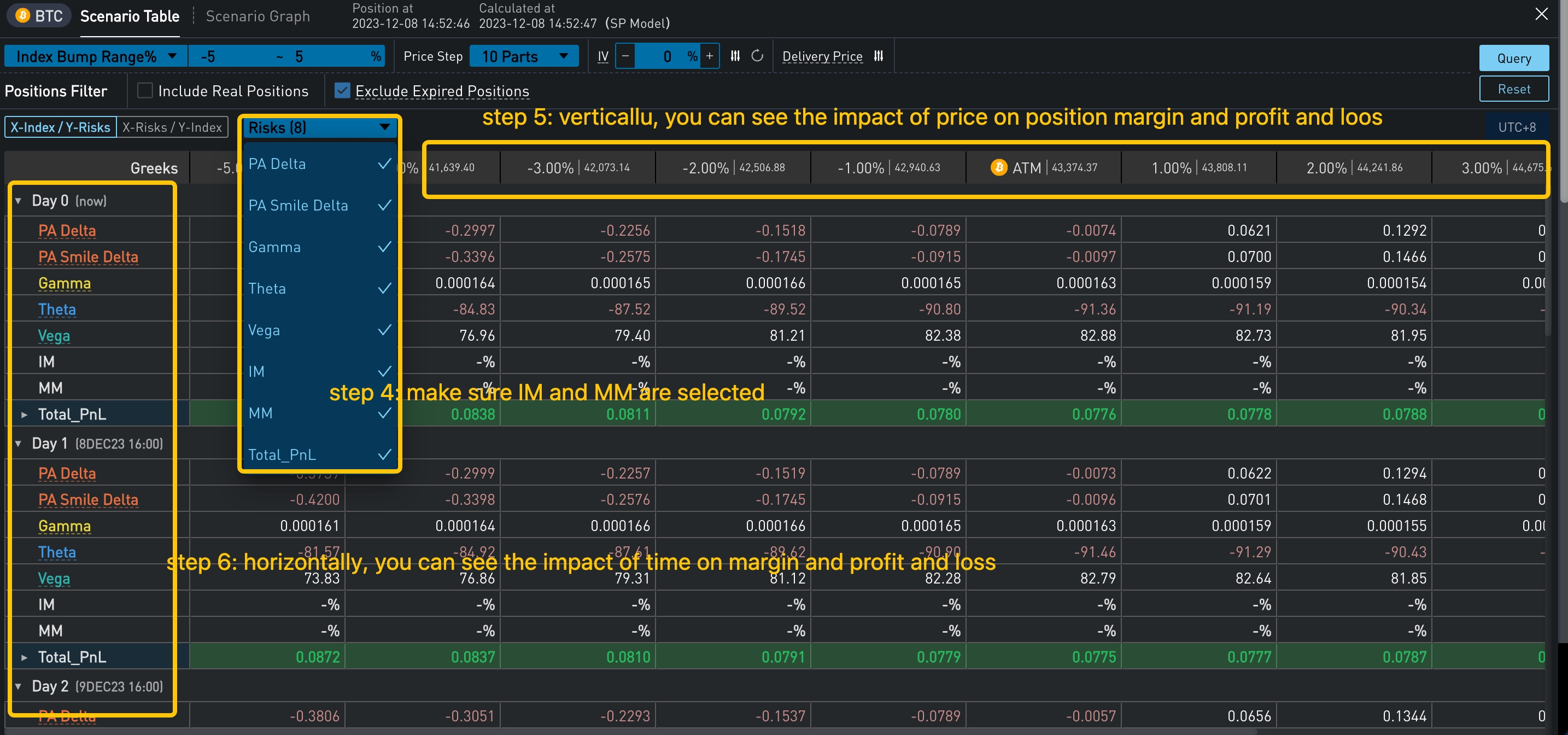Select the X-Risks / Y-Index view tab
The width and height of the screenshot is (1568, 735).
[172, 127]
